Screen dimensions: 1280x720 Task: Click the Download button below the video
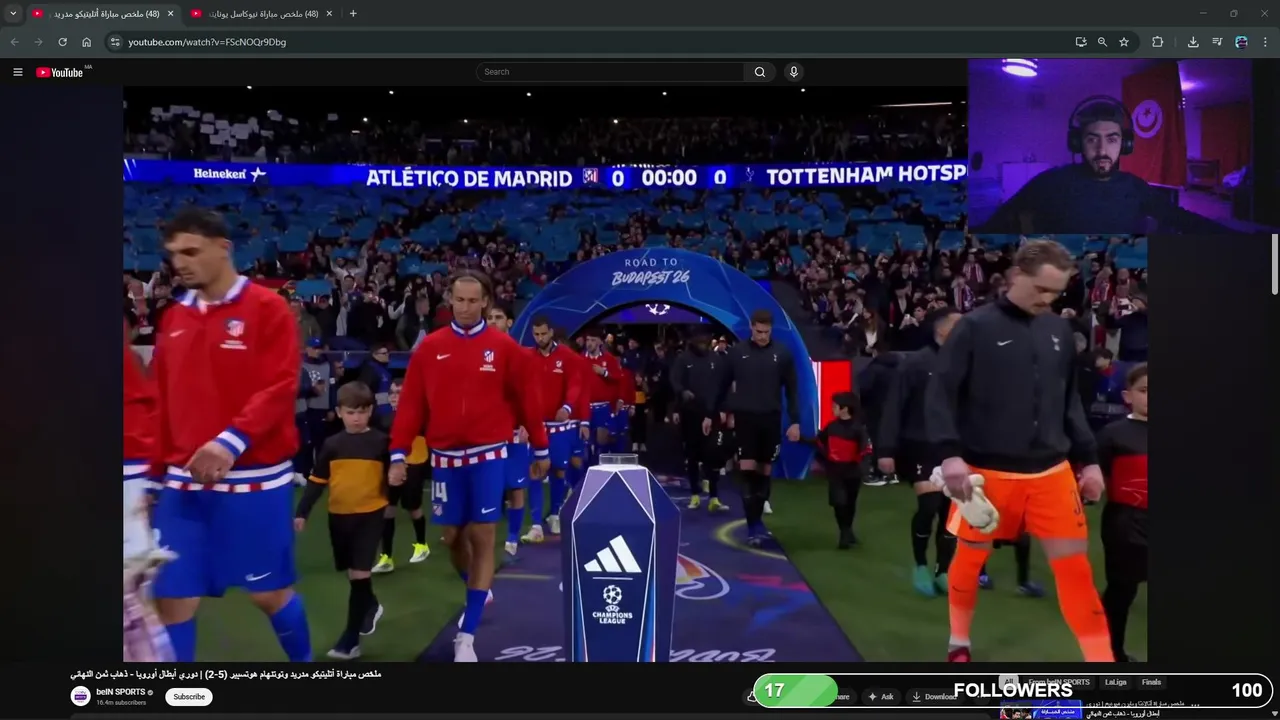coord(934,697)
